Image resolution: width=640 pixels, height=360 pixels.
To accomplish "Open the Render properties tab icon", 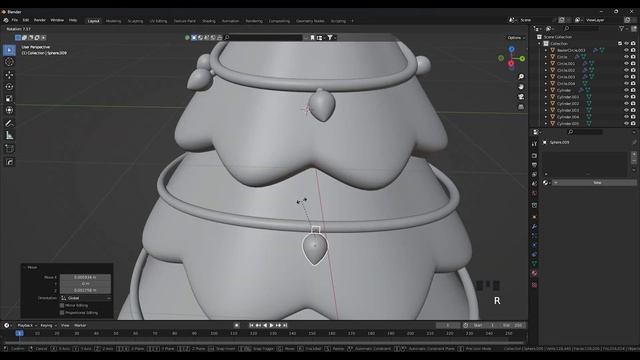I will pyautogui.click(x=534, y=156).
